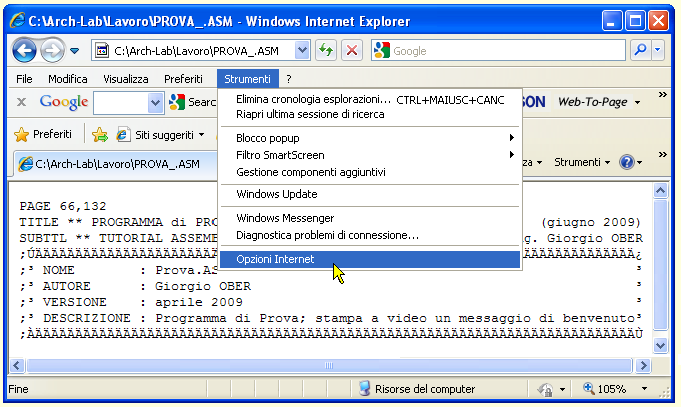Open the File menu
The image size is (681, 407).
coord(24,79)
